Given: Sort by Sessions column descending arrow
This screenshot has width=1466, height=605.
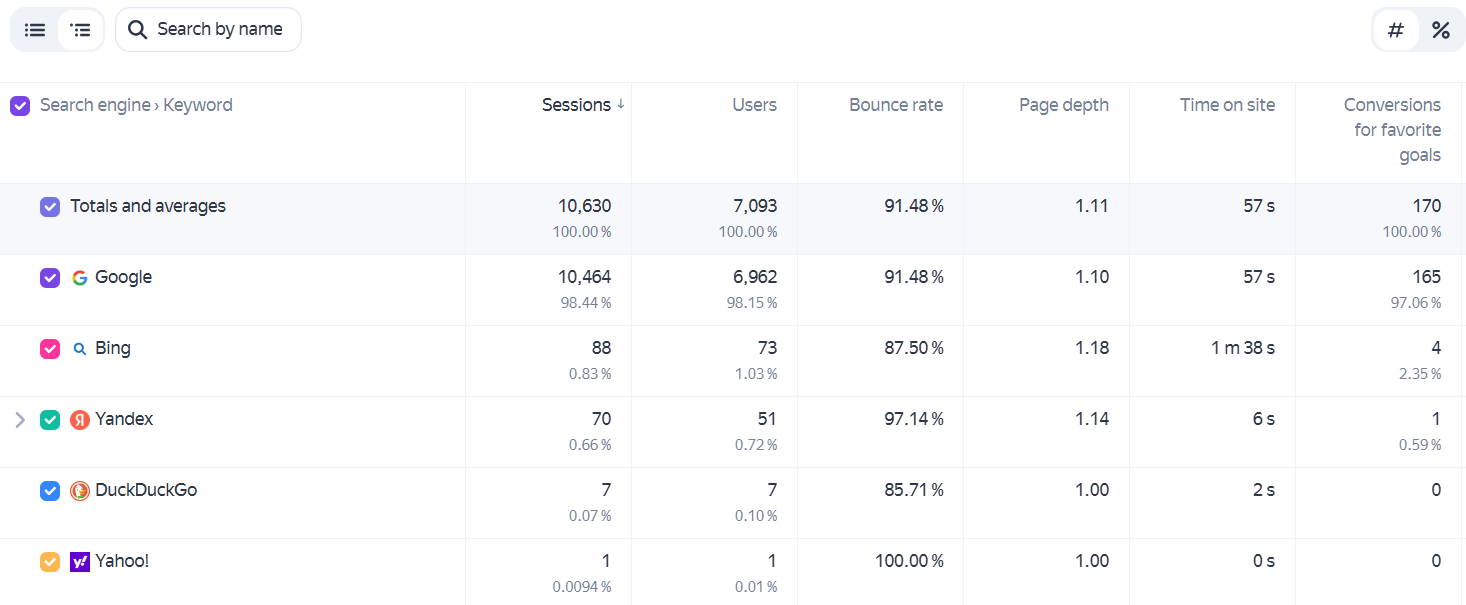Looking at the screenshot, I should pos(621,104).
